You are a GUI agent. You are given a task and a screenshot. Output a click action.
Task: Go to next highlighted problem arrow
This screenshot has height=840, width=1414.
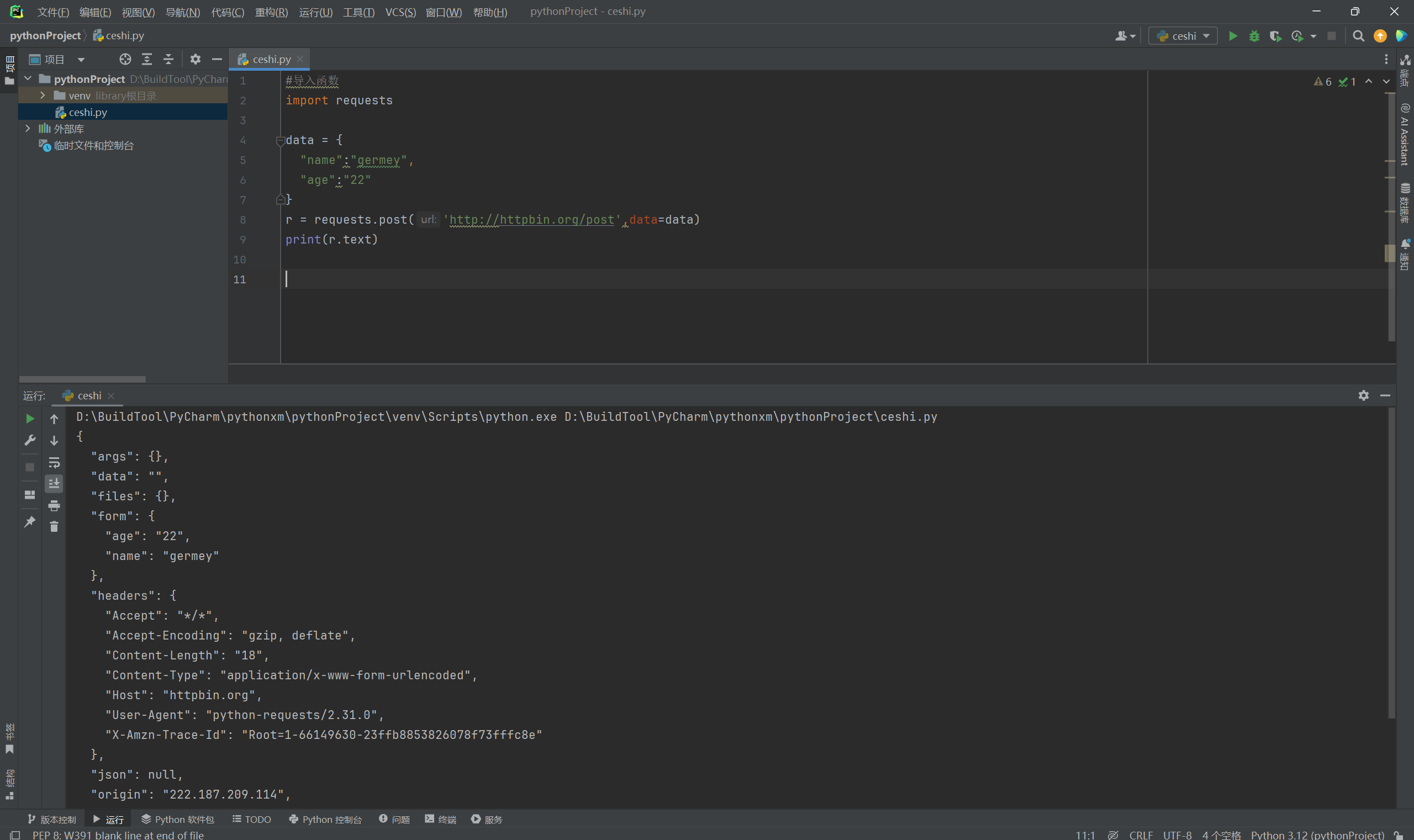click(x=1386, y=82)
